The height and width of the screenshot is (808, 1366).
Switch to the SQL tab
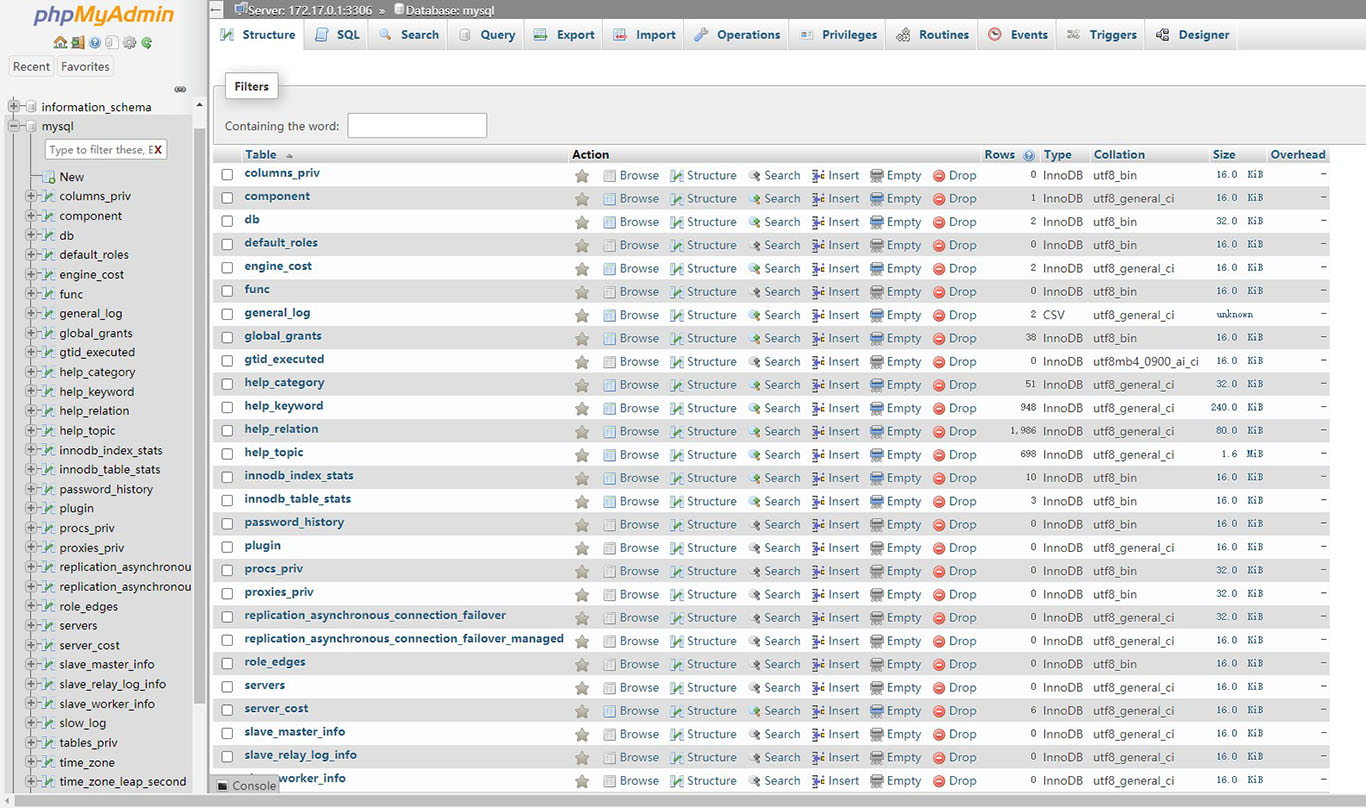point(337,35)
